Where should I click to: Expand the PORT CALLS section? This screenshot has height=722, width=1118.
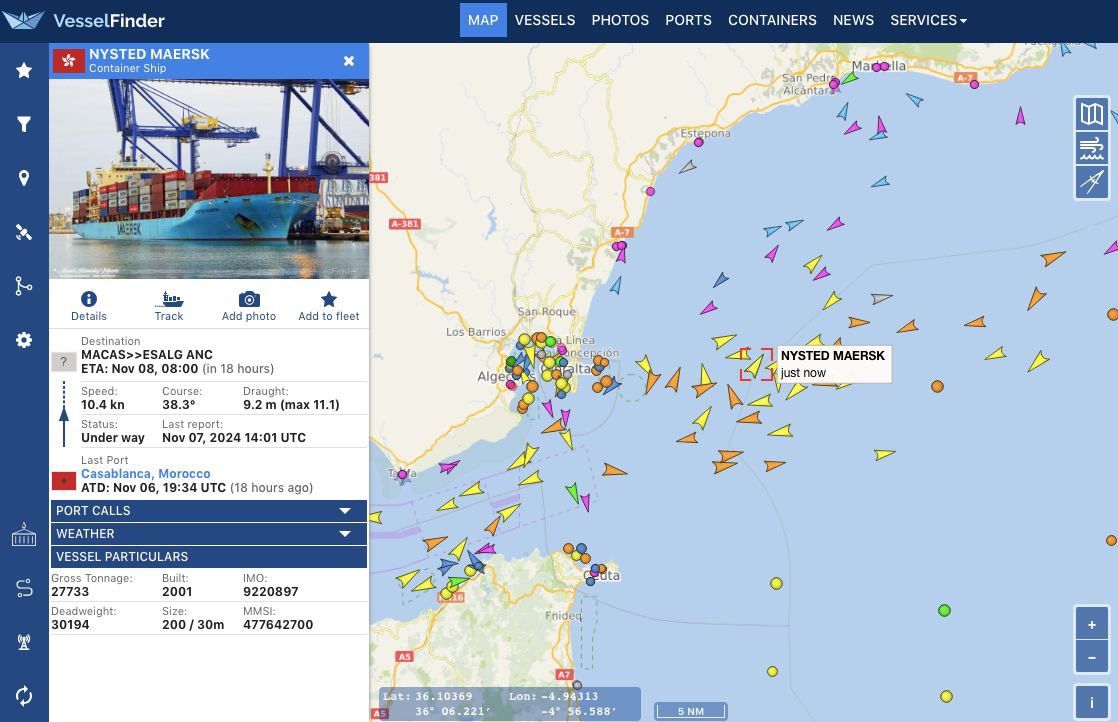[209, 510]
